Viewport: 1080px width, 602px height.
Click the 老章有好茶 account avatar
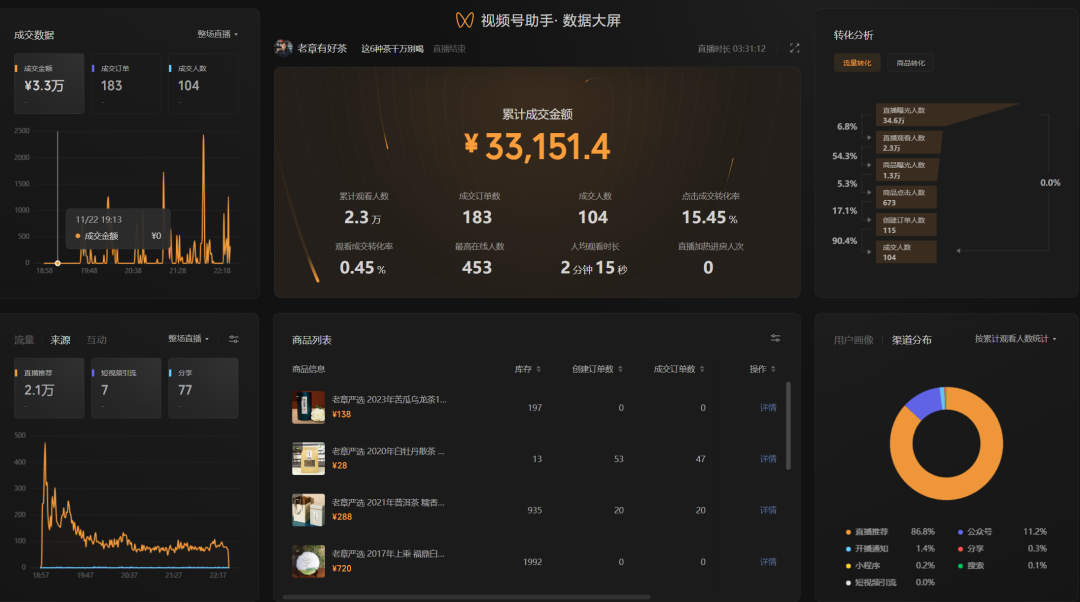tap(284, 48)
